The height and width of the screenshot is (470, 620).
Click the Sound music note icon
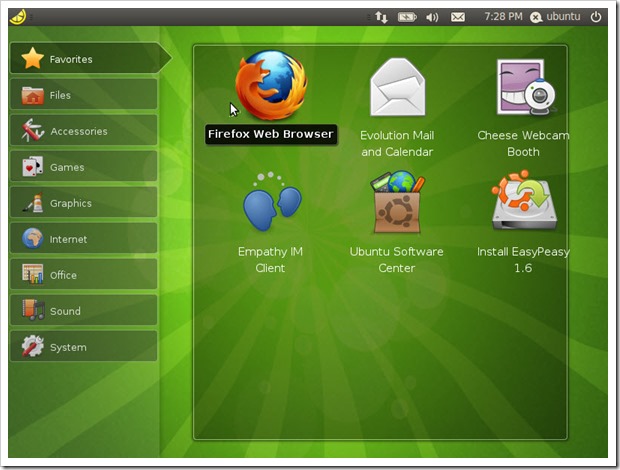[x=33, y=310]
